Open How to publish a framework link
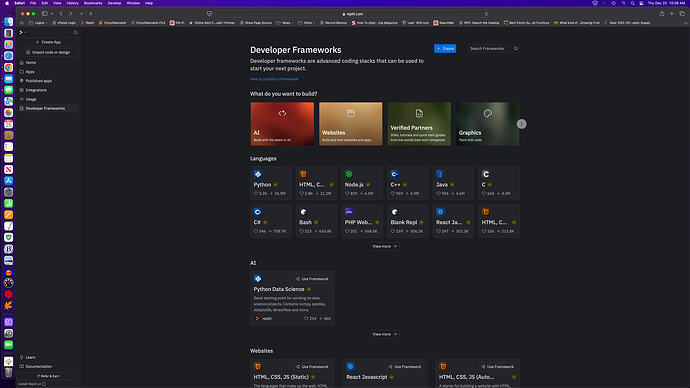690x388 pixels. [274, 79]
